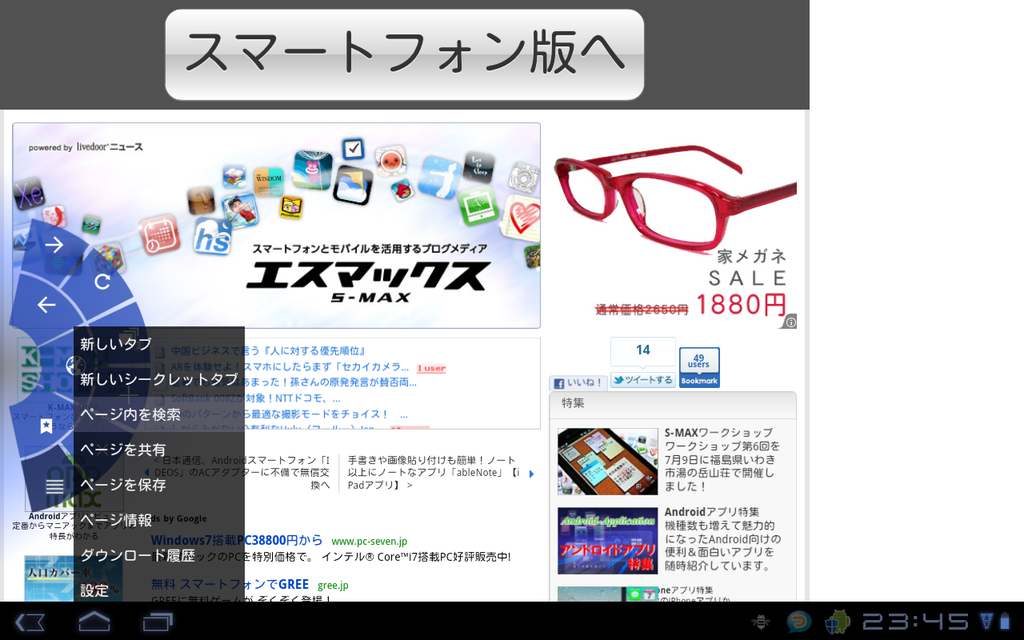The image size is (1024, 640).
Task: Open the ad info icon on glasses ad
Action: pyautogui.click(x=790, y=321)
